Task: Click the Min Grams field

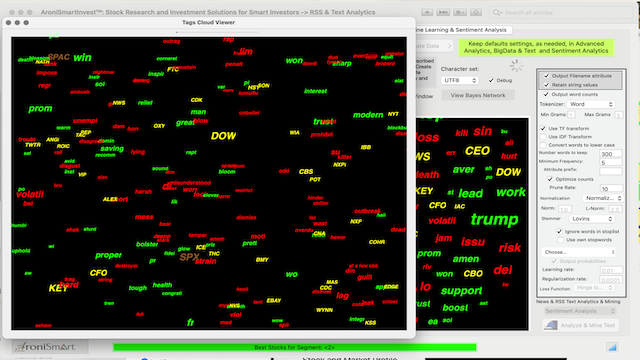Action: click(571, 115)
